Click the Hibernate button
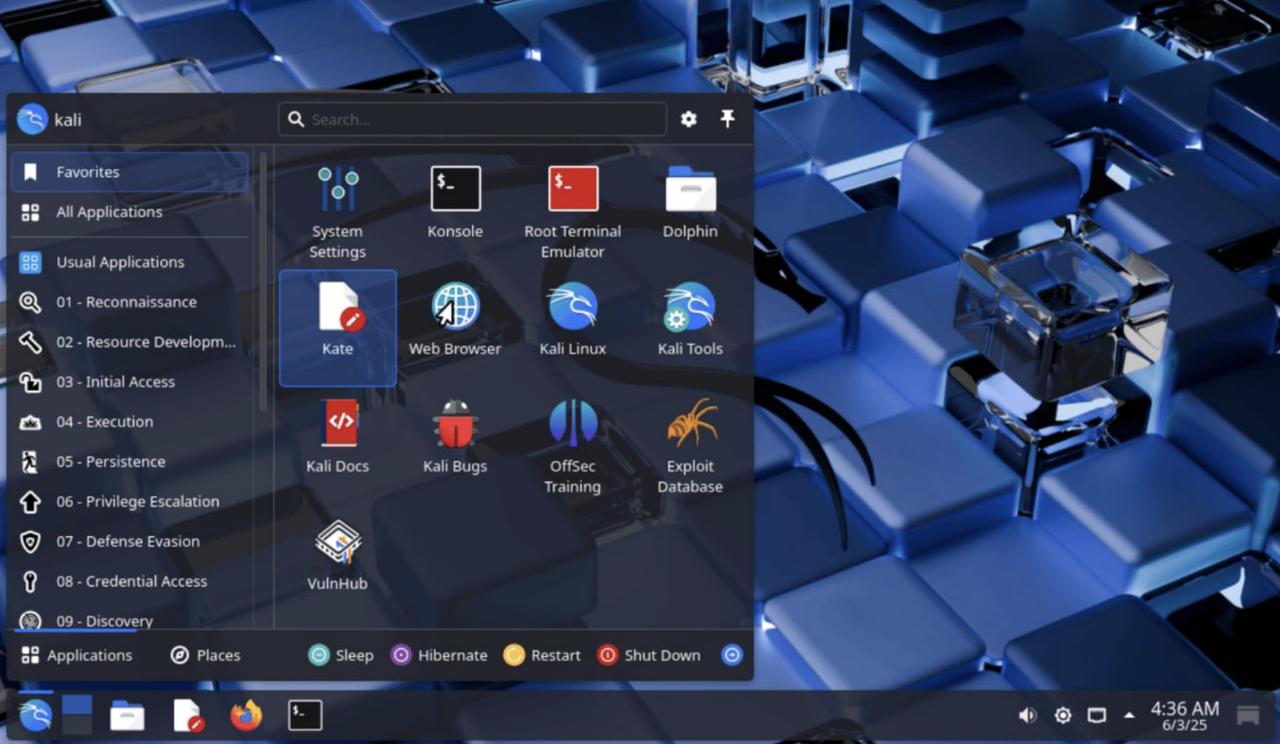Image resolution: width=1280 pixels, height=744 pixels. pos(439,655)
